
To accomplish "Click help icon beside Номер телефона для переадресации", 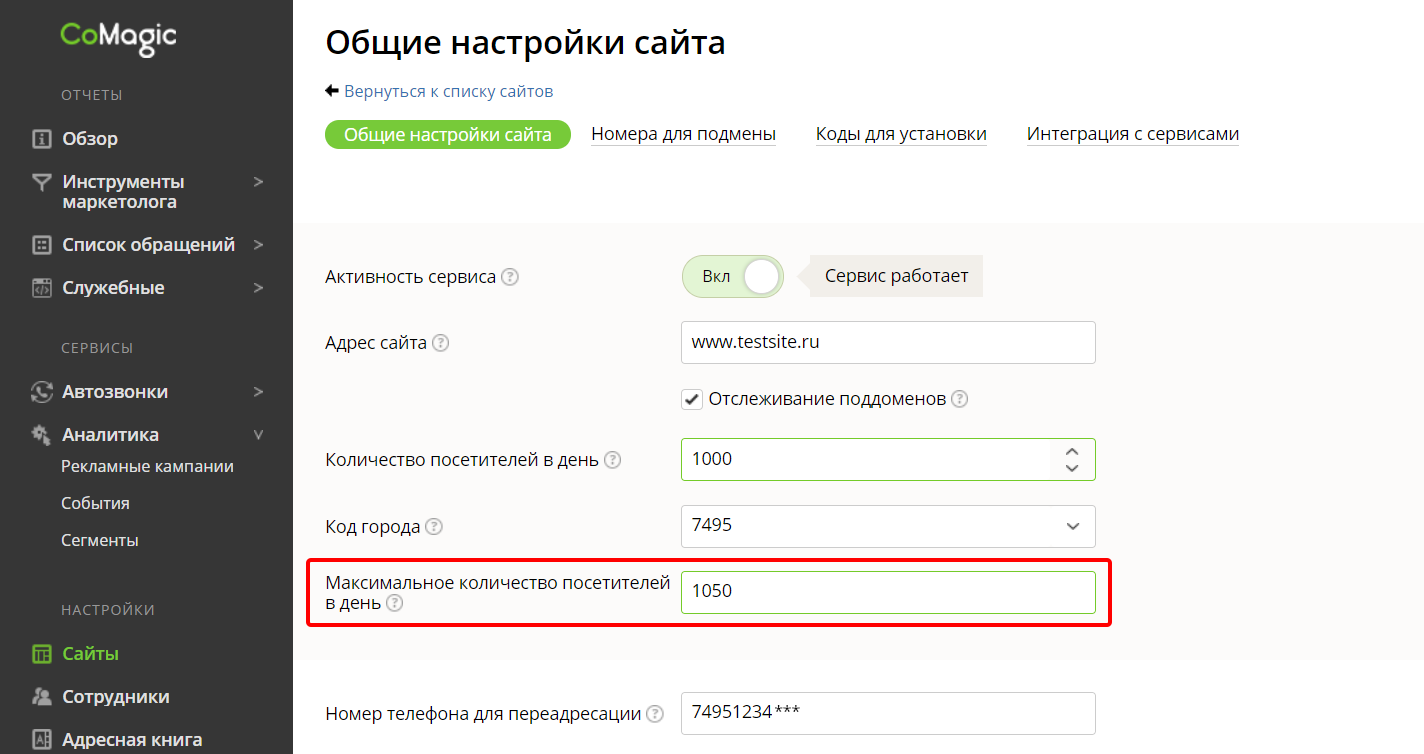I will click(x=655, y=714).
